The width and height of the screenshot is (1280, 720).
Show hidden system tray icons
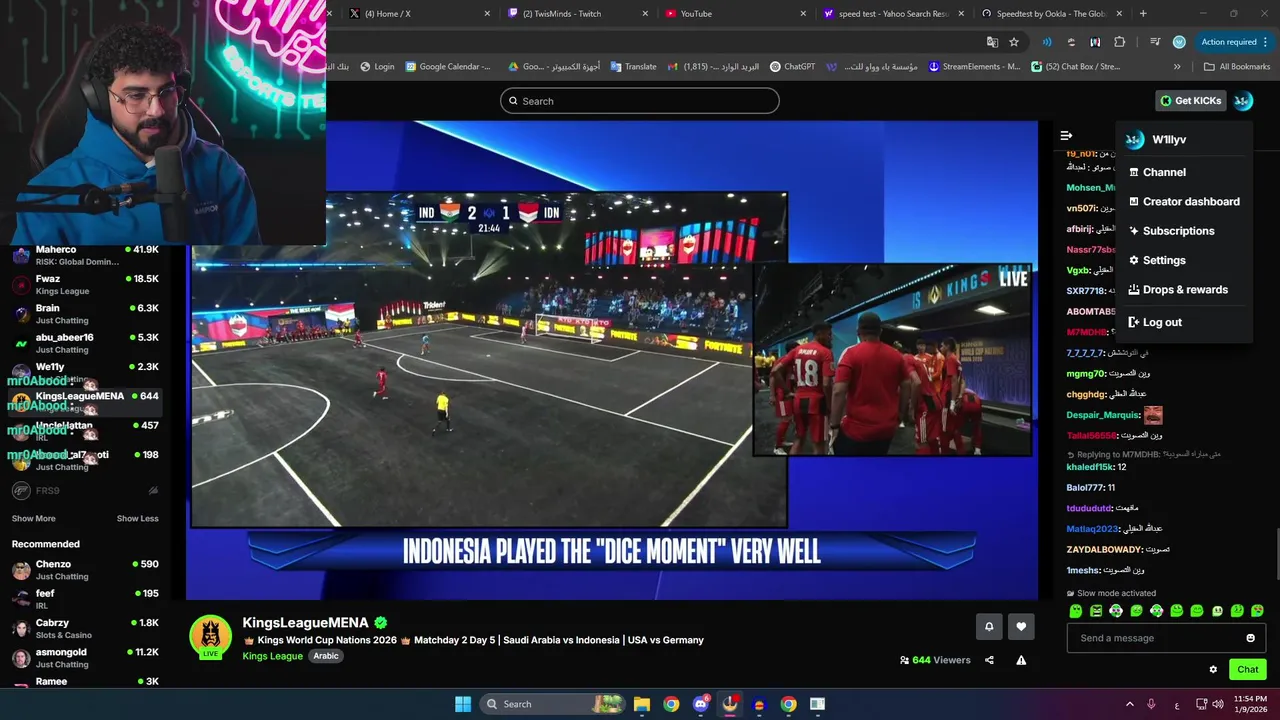click(1130, 704)
